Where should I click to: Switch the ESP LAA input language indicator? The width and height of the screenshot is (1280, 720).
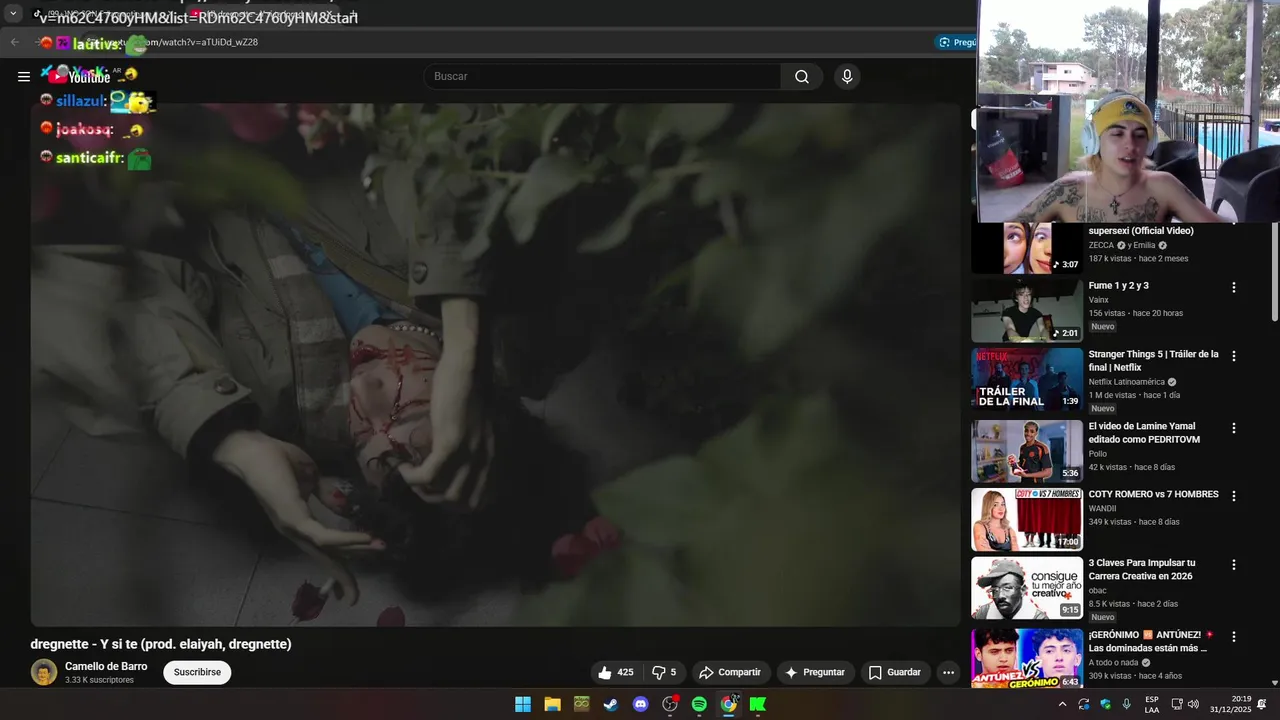[x=1152, y=704]
